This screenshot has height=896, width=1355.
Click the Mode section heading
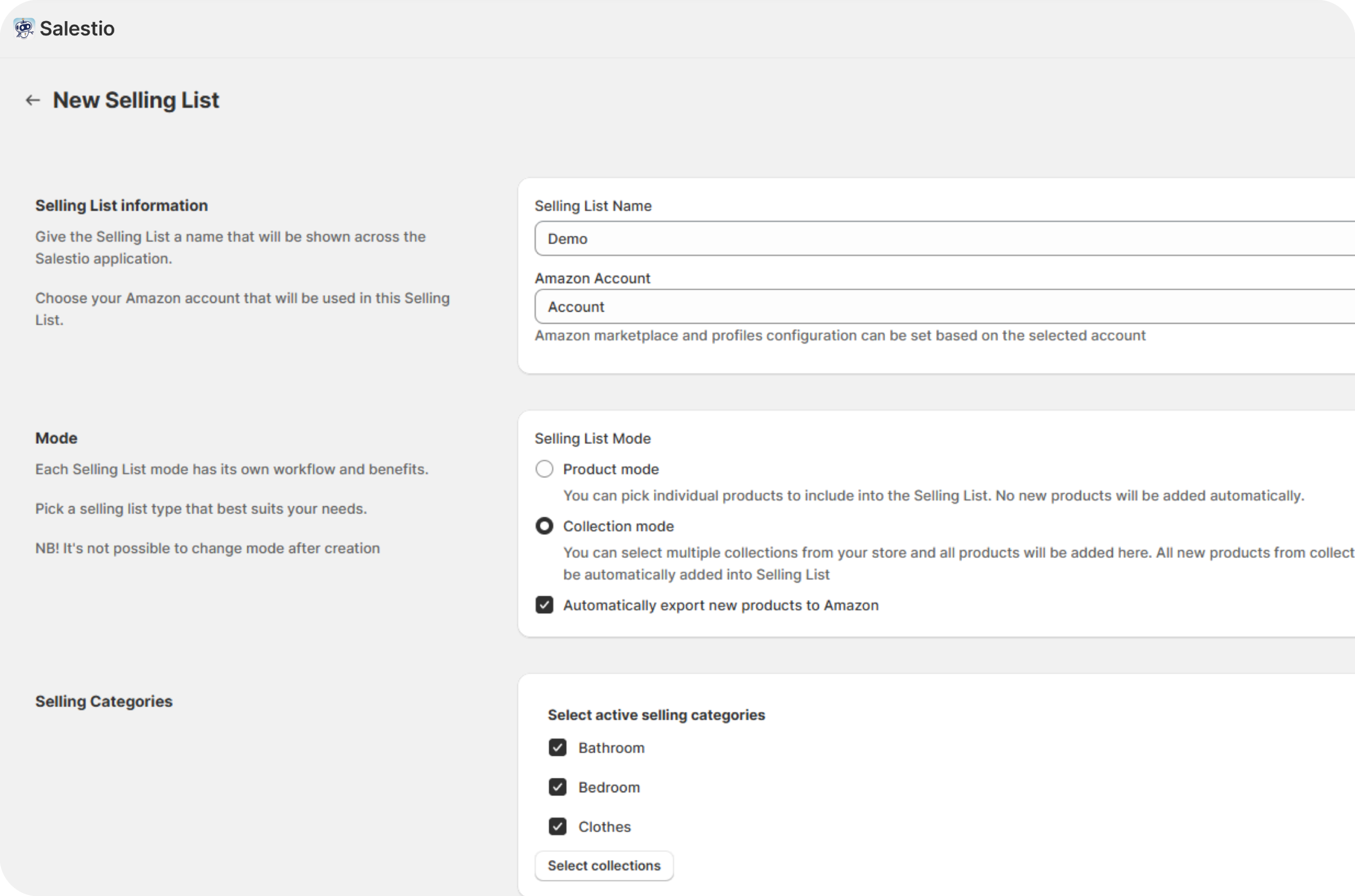(56, 438)
